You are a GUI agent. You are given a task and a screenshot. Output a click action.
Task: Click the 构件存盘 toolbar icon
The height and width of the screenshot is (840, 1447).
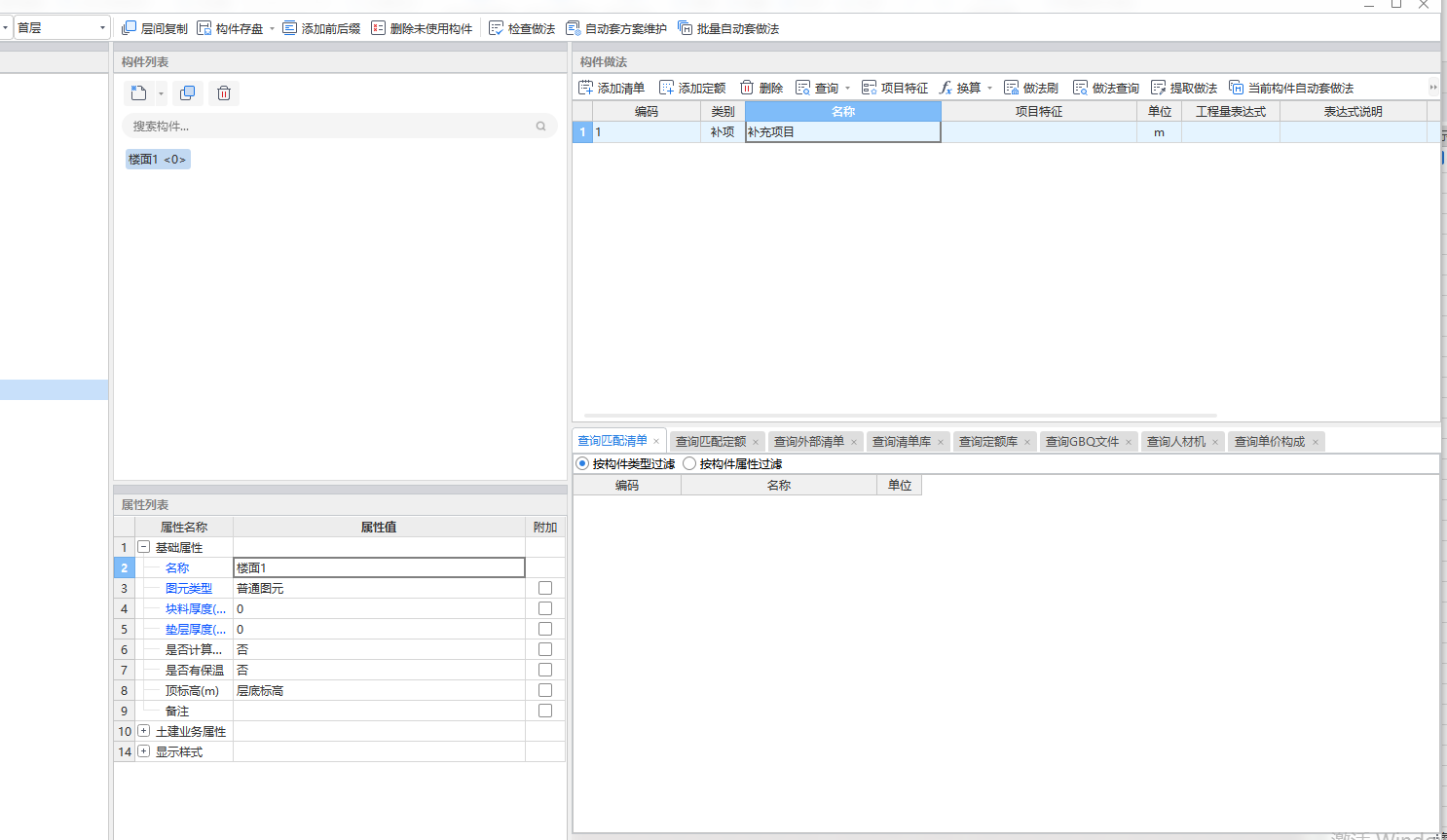tap(204, 28)
